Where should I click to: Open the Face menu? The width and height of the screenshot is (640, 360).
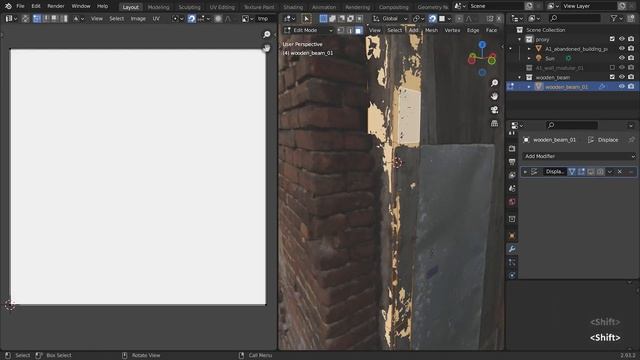(491, 30)
